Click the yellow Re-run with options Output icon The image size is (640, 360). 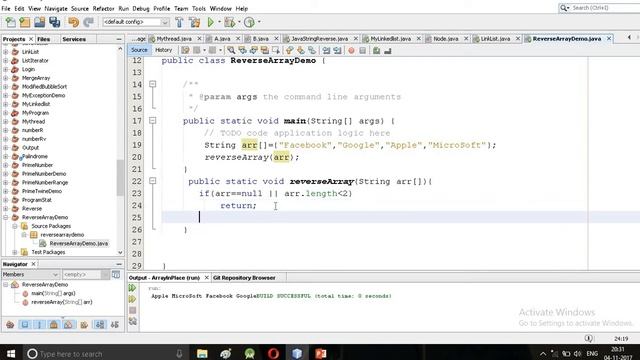click(132, 299)
